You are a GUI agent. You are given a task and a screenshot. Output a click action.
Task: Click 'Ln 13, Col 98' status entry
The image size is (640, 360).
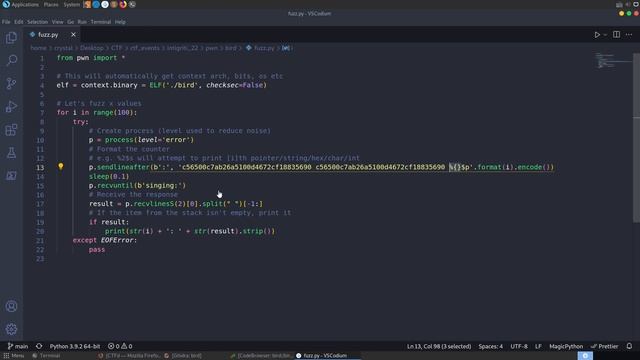click(x=439, y=346)
